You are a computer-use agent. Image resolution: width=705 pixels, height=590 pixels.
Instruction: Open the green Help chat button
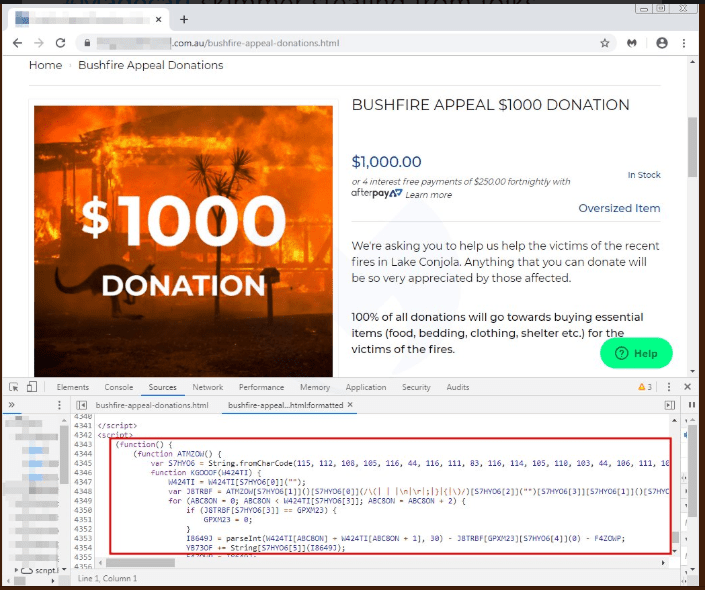click(x=636, y=353)
